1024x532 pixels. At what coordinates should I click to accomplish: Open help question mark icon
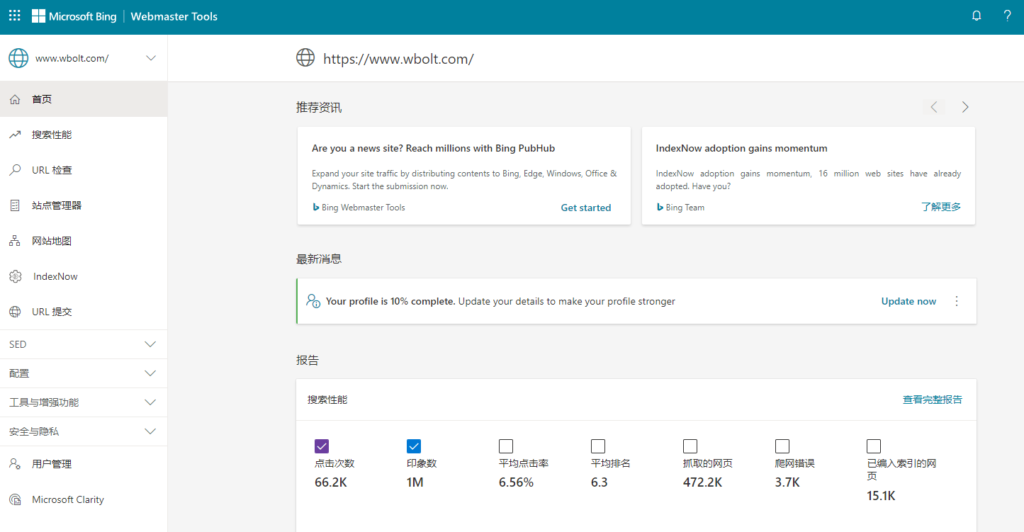click(1007, 16)
